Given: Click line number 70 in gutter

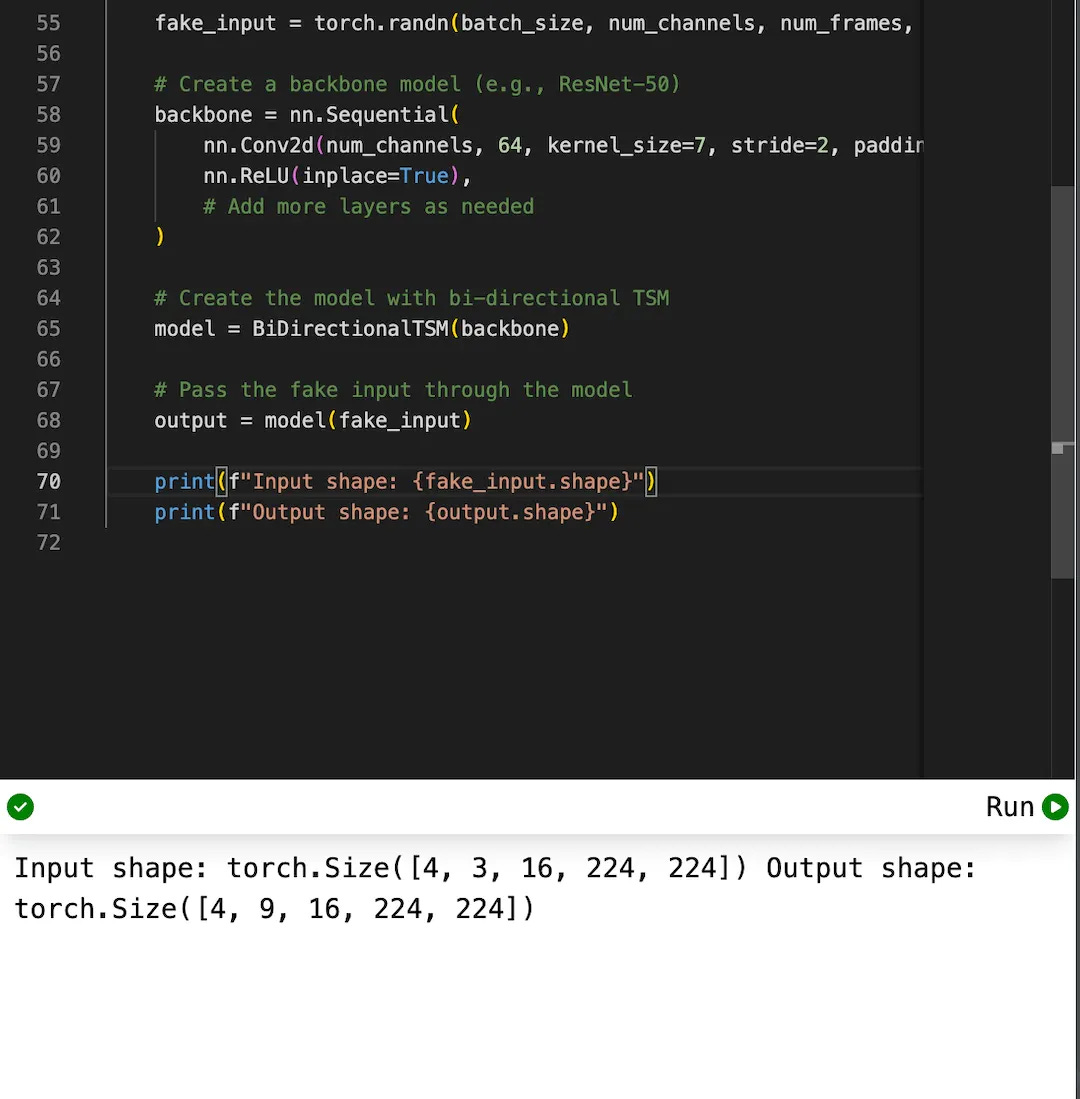Looking at the screenshot, I should [48, 482].
